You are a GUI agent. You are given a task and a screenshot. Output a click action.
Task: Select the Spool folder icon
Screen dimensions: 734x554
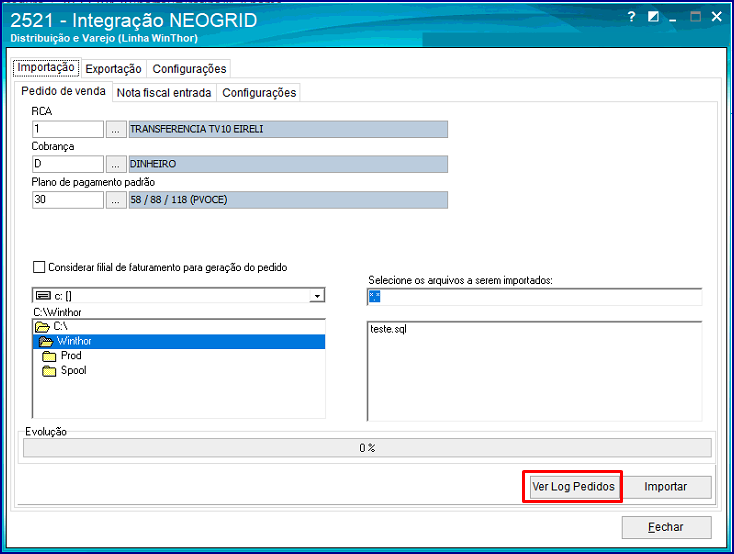[x=49, y=371]
